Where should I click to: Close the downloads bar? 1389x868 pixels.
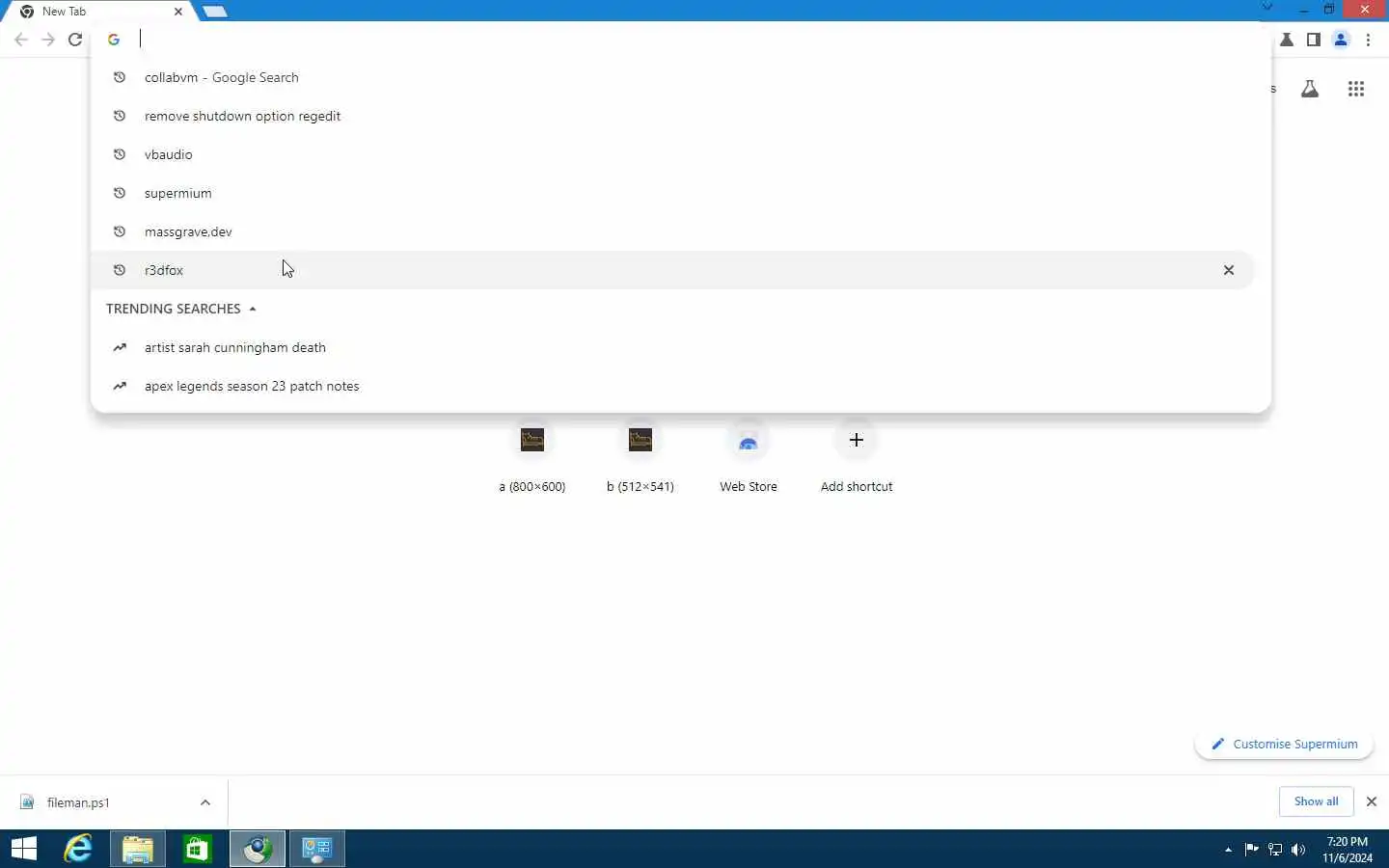tap(1372, 801)
